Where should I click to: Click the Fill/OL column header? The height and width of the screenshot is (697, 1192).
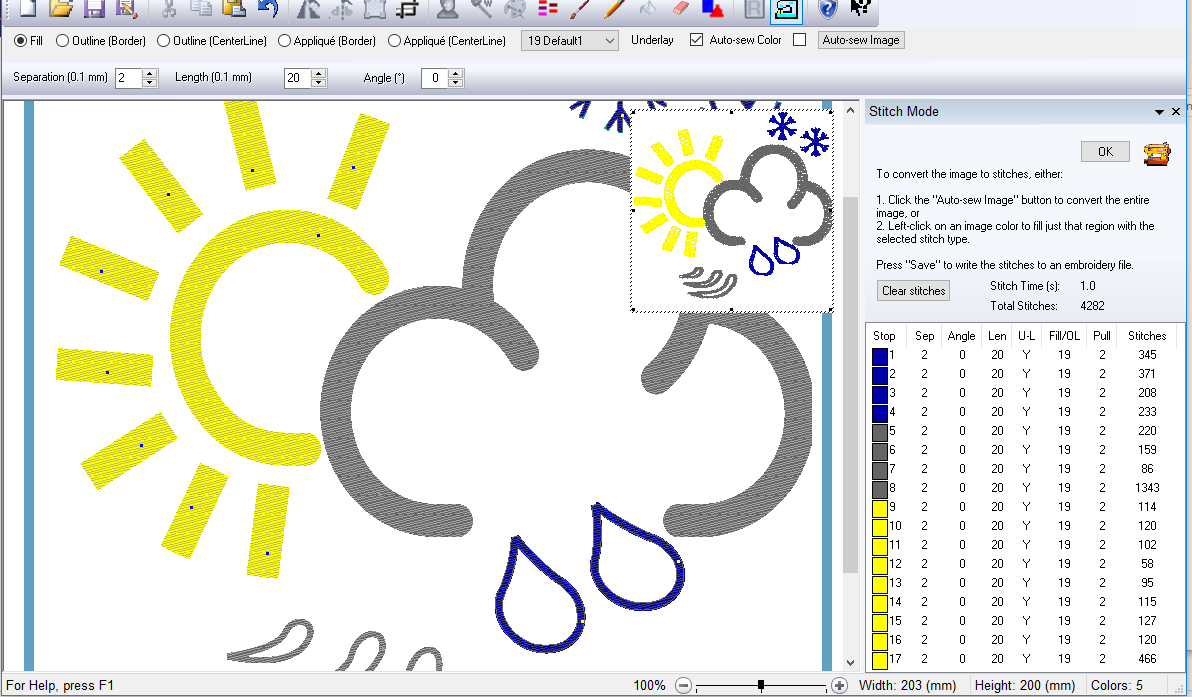pos(1064,335)
